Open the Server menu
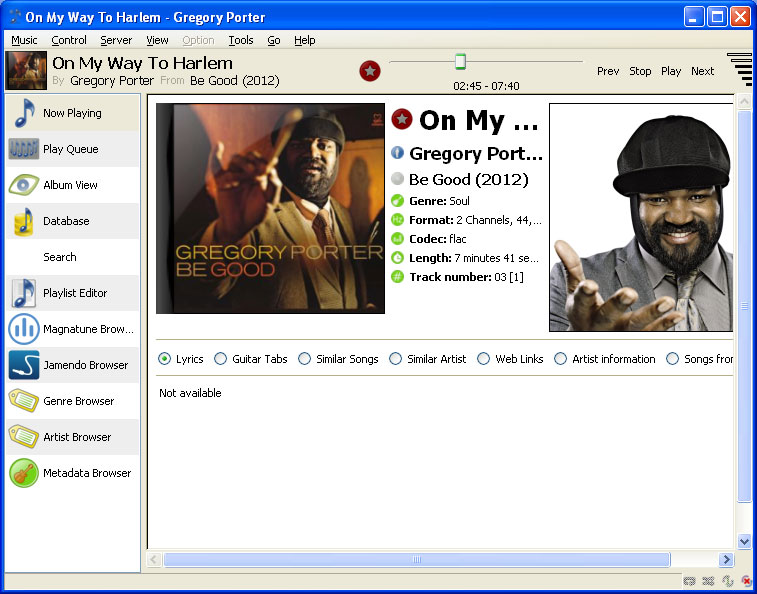The image size is (757, 594). 116,40
